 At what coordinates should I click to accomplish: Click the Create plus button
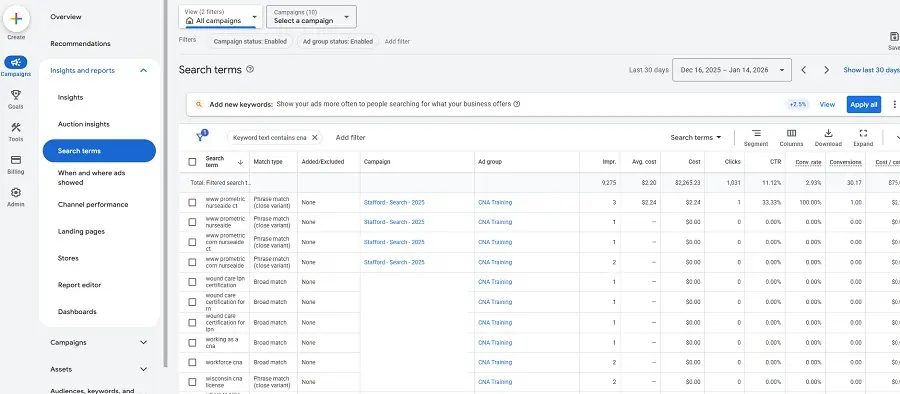[x=16, y=19]
